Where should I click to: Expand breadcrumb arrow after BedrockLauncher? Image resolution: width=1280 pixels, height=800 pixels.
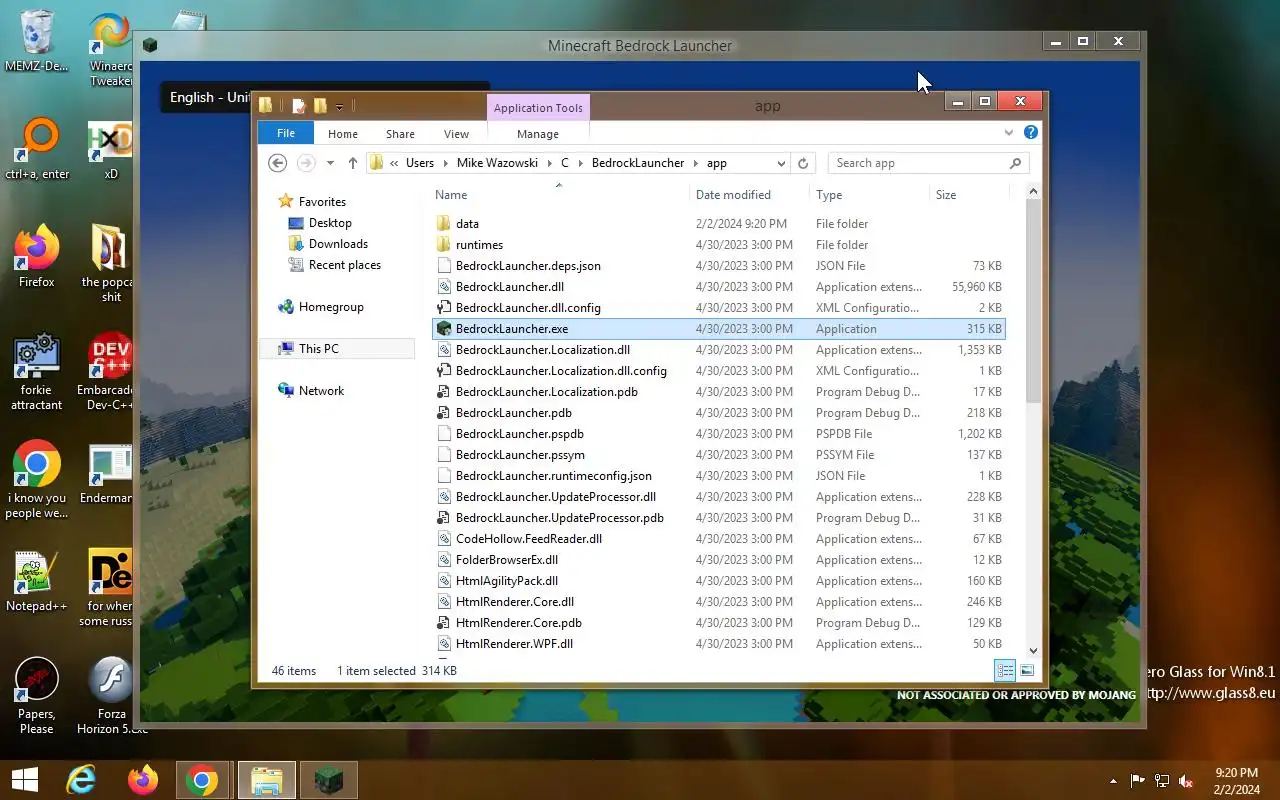point(696,163)
